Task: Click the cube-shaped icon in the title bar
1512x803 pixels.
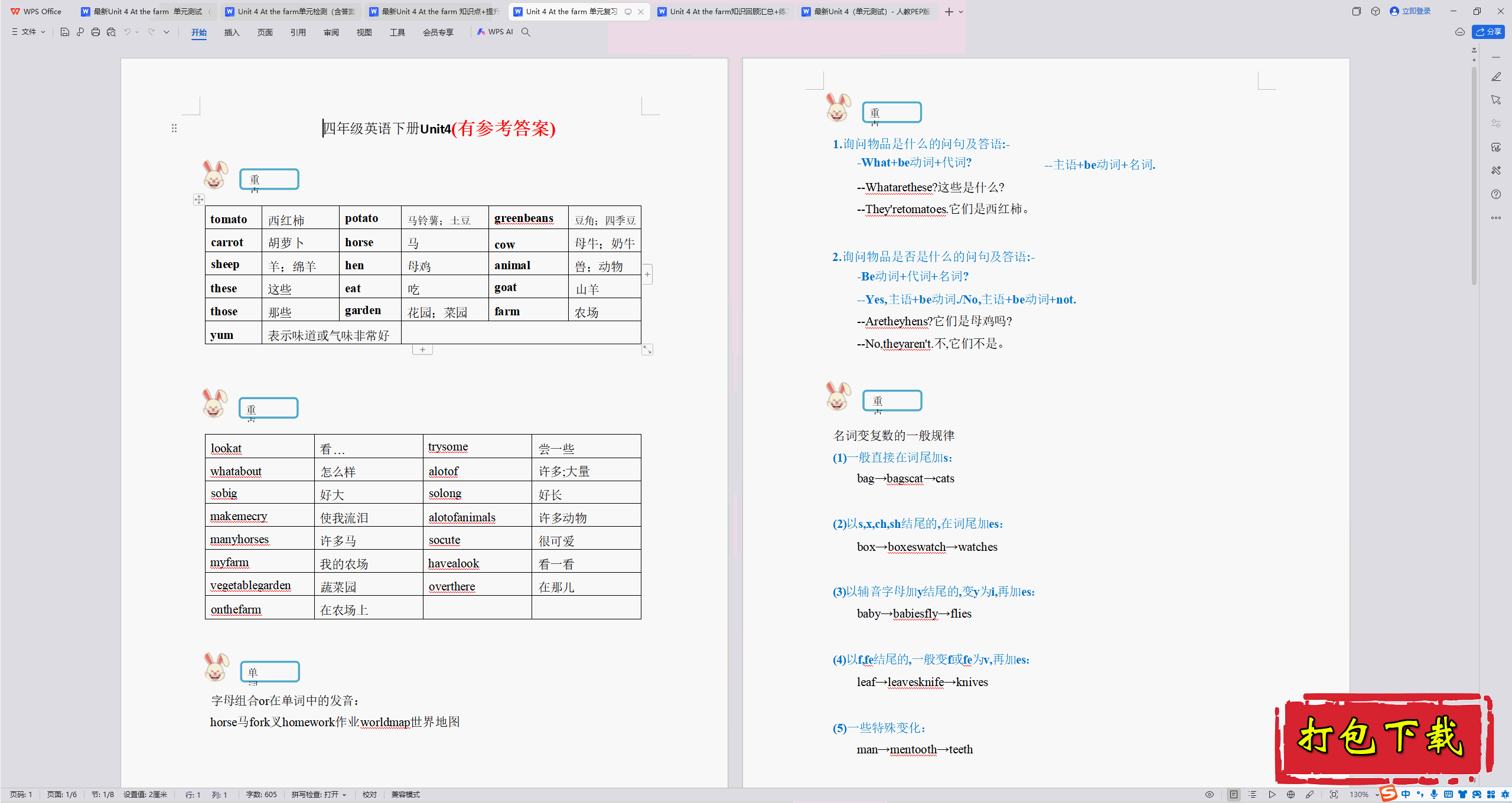Action: [x=1376, y=11]
